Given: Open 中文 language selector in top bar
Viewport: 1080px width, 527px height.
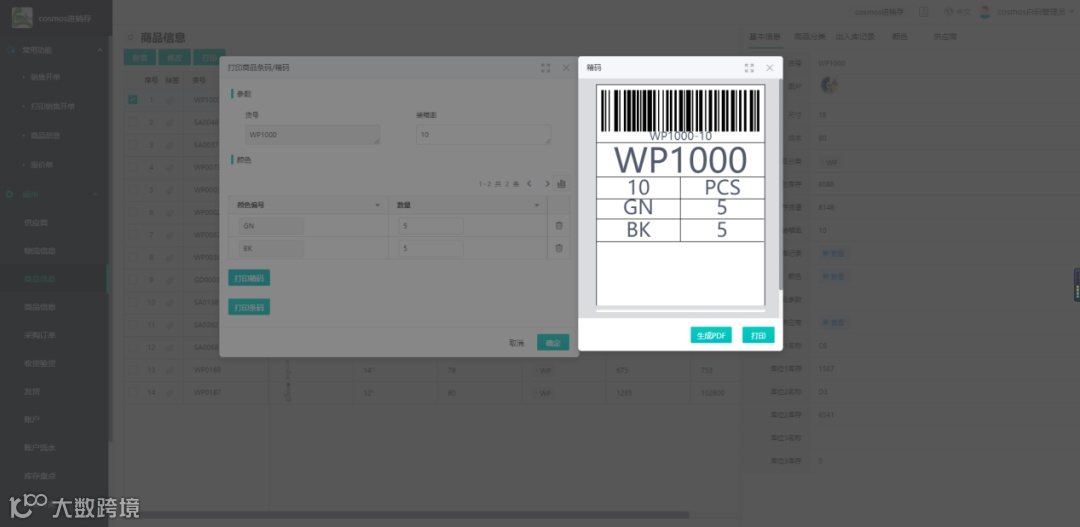Looking at the screenshot, I should pos(957,12).
